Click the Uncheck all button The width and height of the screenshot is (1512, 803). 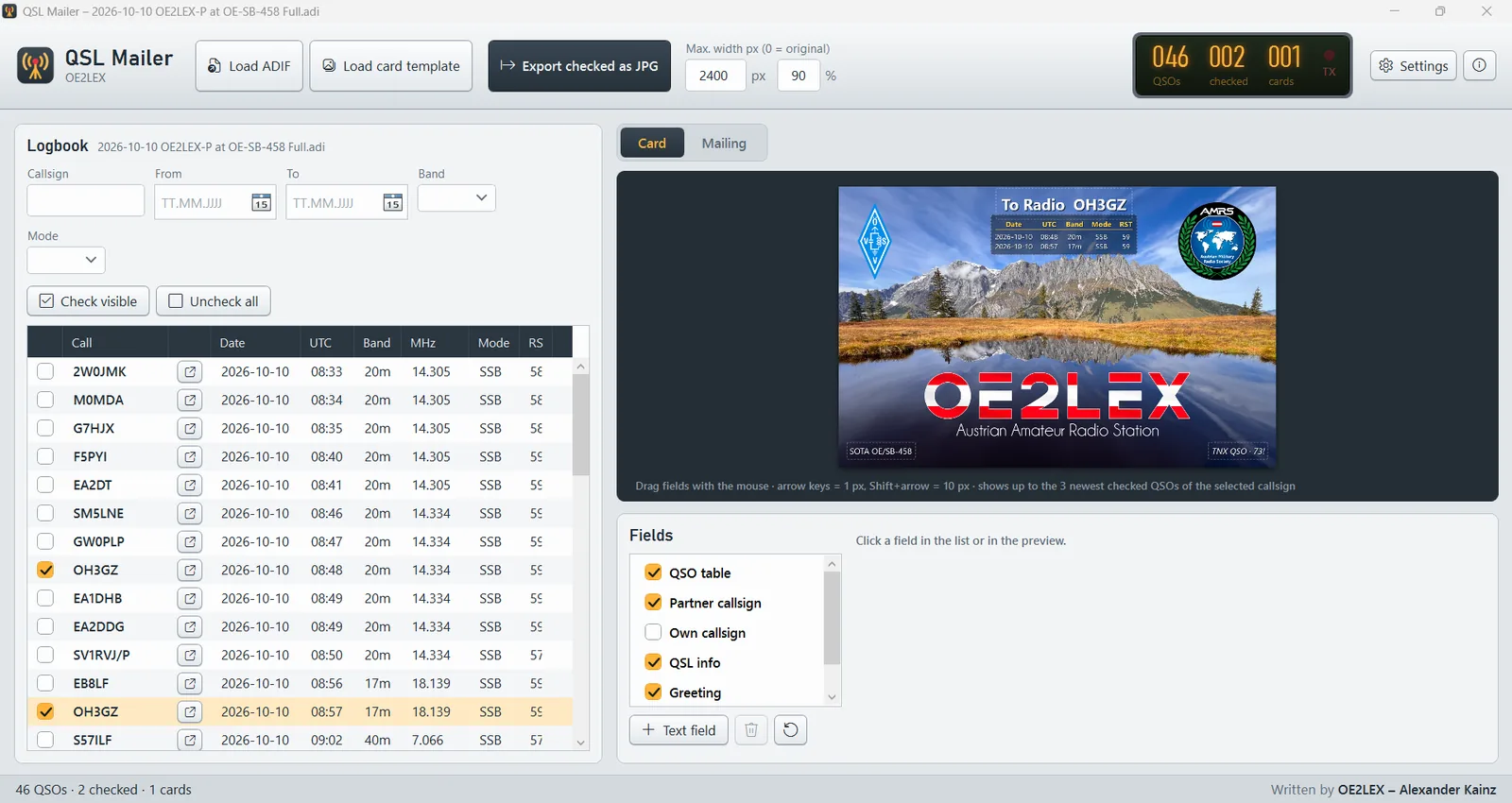pos(214,301)
